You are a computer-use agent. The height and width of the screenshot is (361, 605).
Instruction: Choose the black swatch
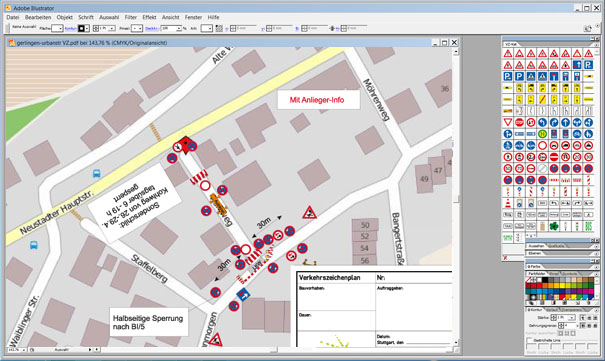(x=545, y=280)
